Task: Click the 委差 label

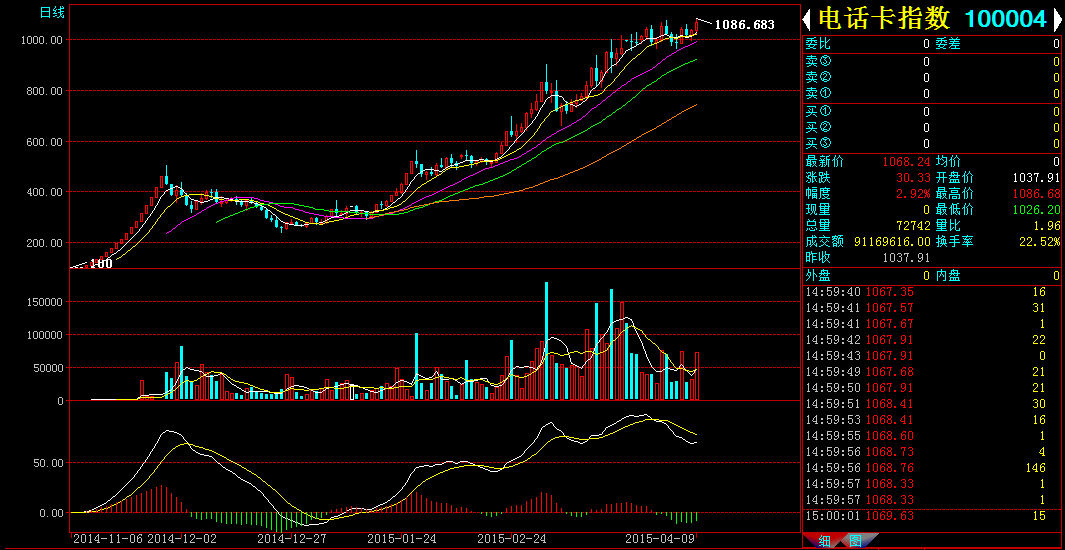Action: (x=947, y=44)
